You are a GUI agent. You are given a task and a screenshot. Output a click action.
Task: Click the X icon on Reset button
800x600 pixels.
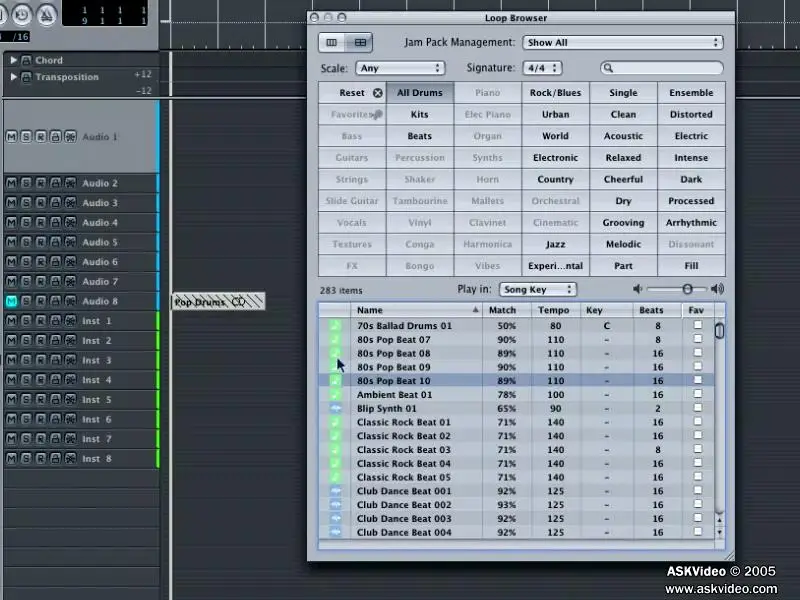(378, 93)
